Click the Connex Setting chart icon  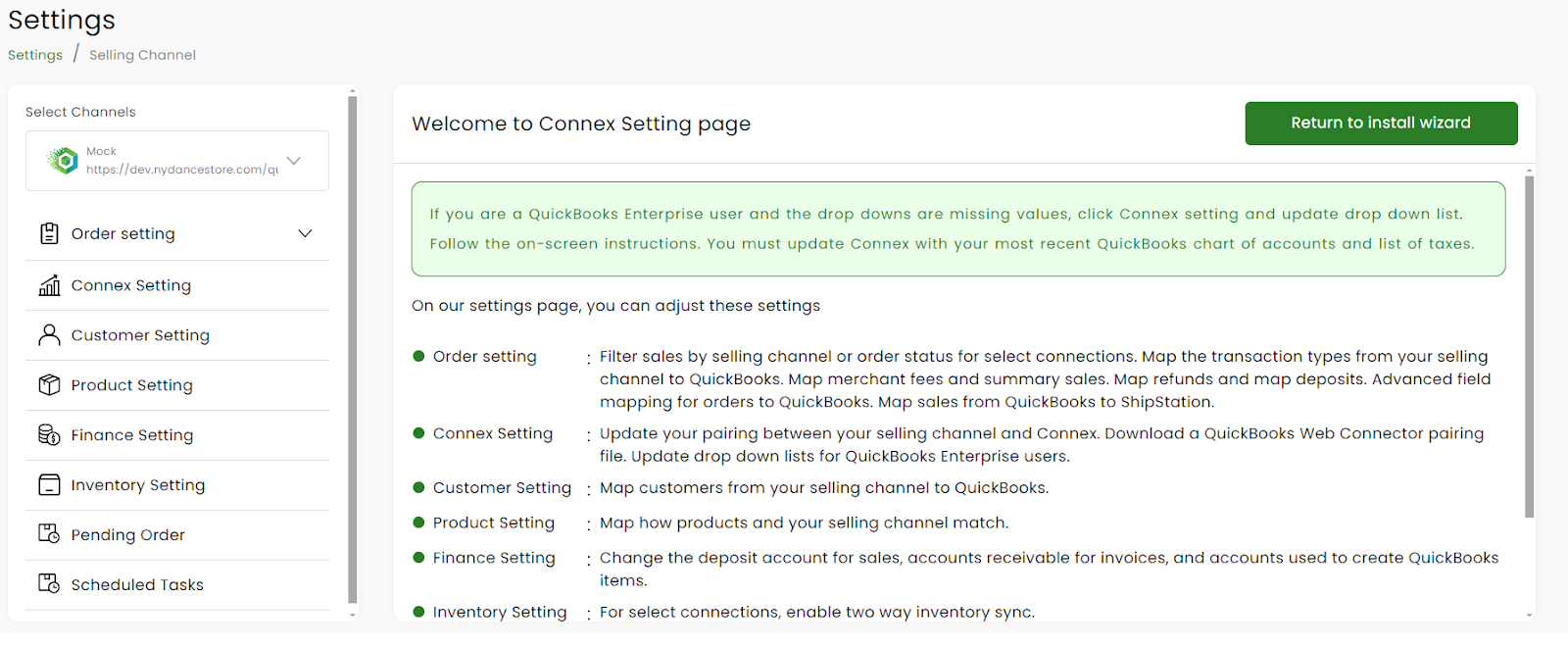pyautogui.click(x=49, y=285)
